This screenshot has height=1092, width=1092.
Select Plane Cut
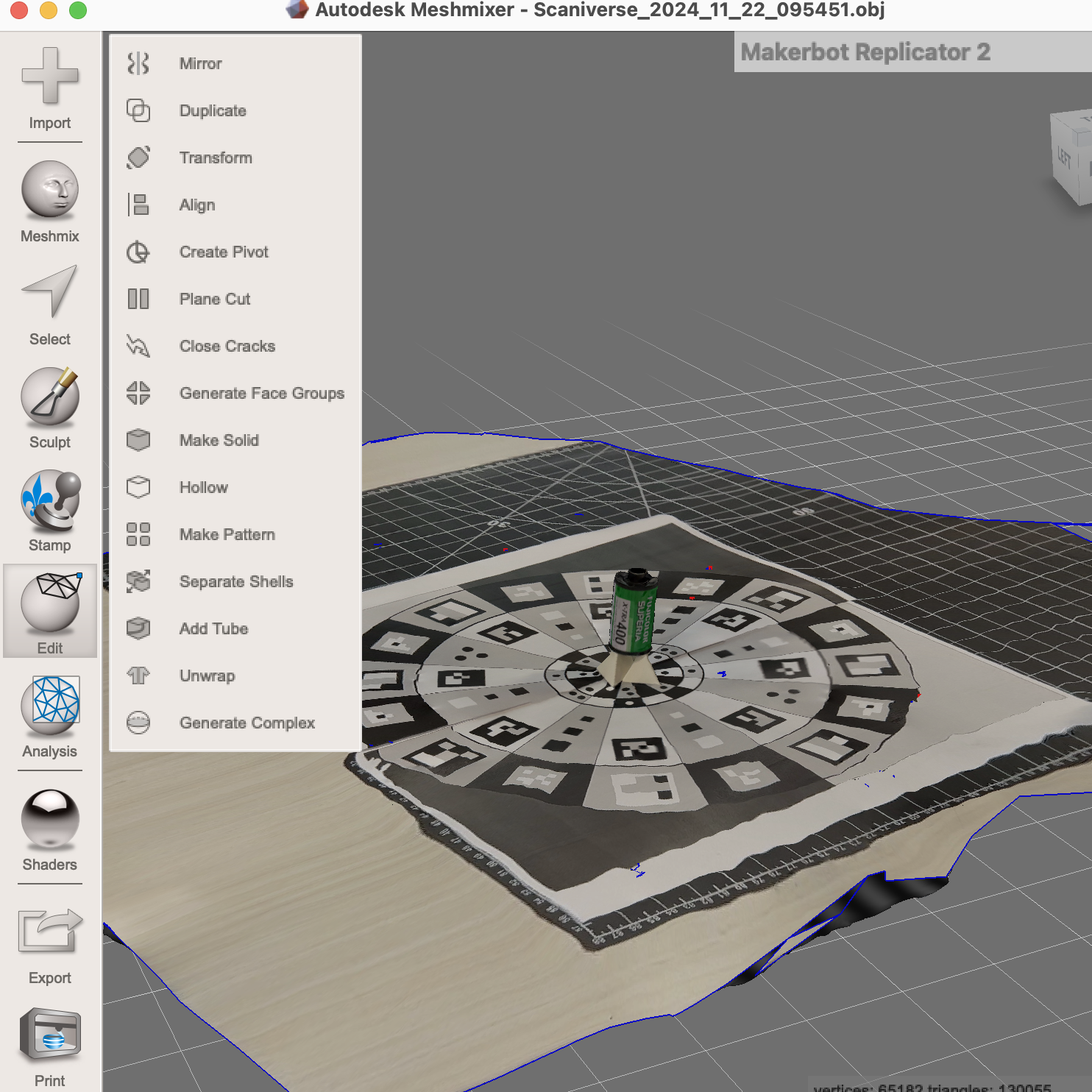point(214,299)
